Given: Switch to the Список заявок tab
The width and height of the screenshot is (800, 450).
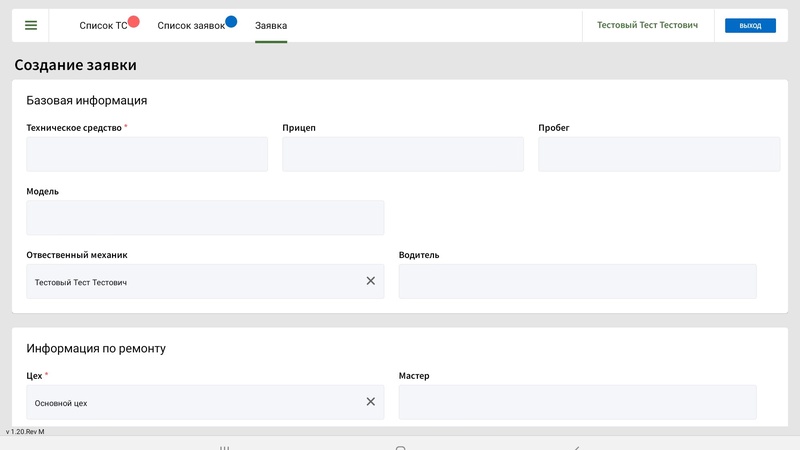Looking at the screenshot, I should pyautogui.click(x=190, y=26).
